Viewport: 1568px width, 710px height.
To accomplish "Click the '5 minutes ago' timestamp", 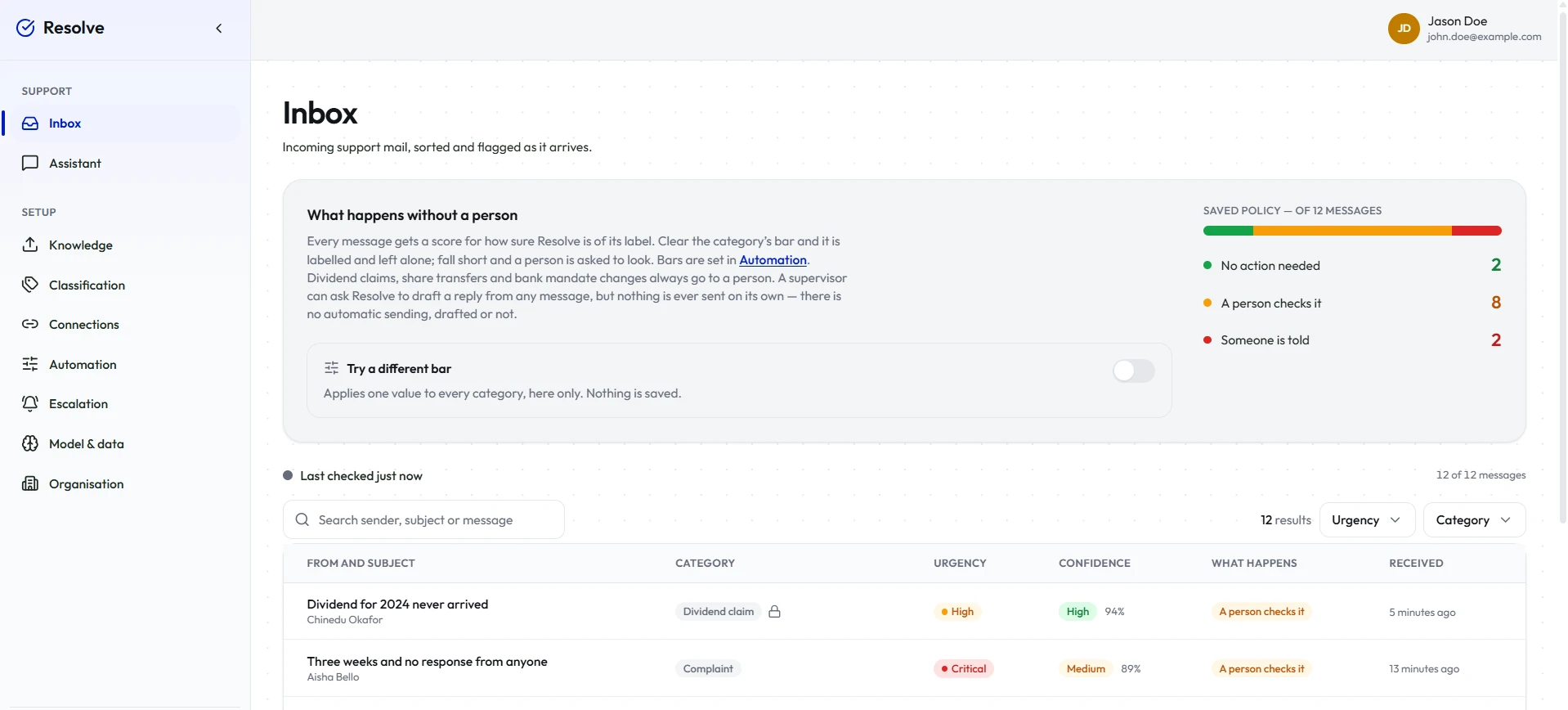I will 1422,613.
